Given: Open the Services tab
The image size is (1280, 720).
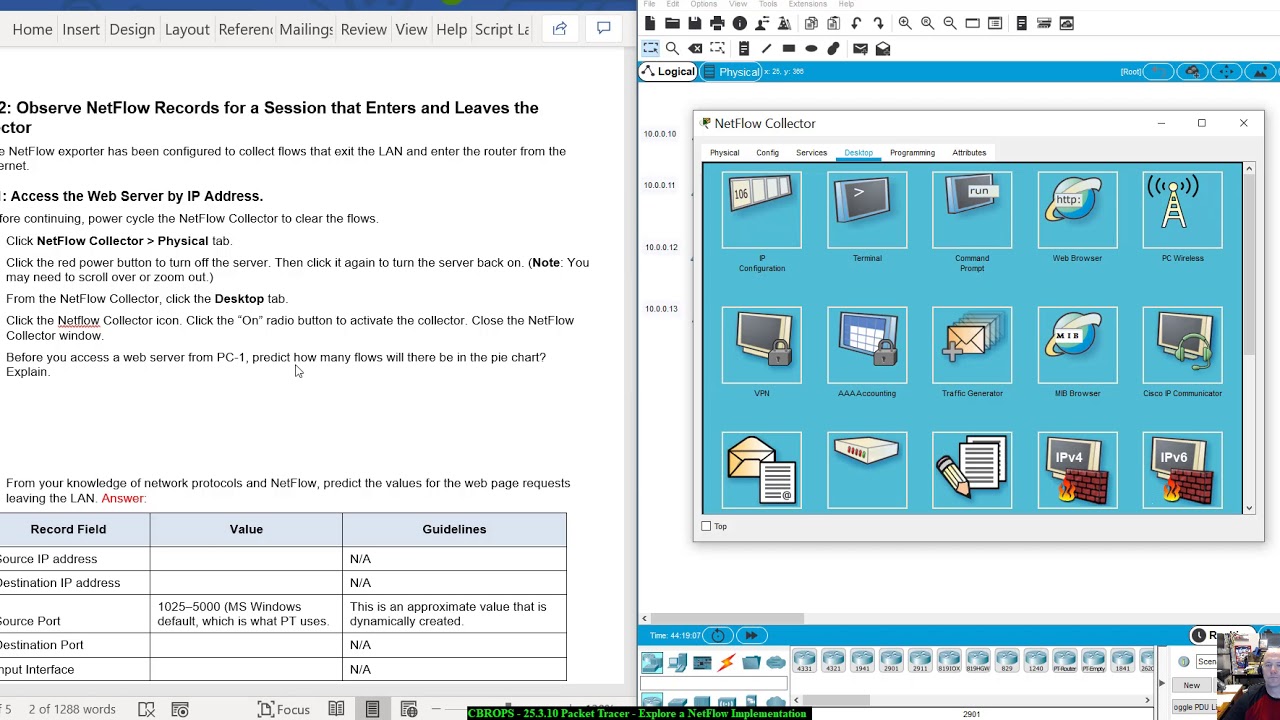Looking at the screenshot, I should (811, 153).
